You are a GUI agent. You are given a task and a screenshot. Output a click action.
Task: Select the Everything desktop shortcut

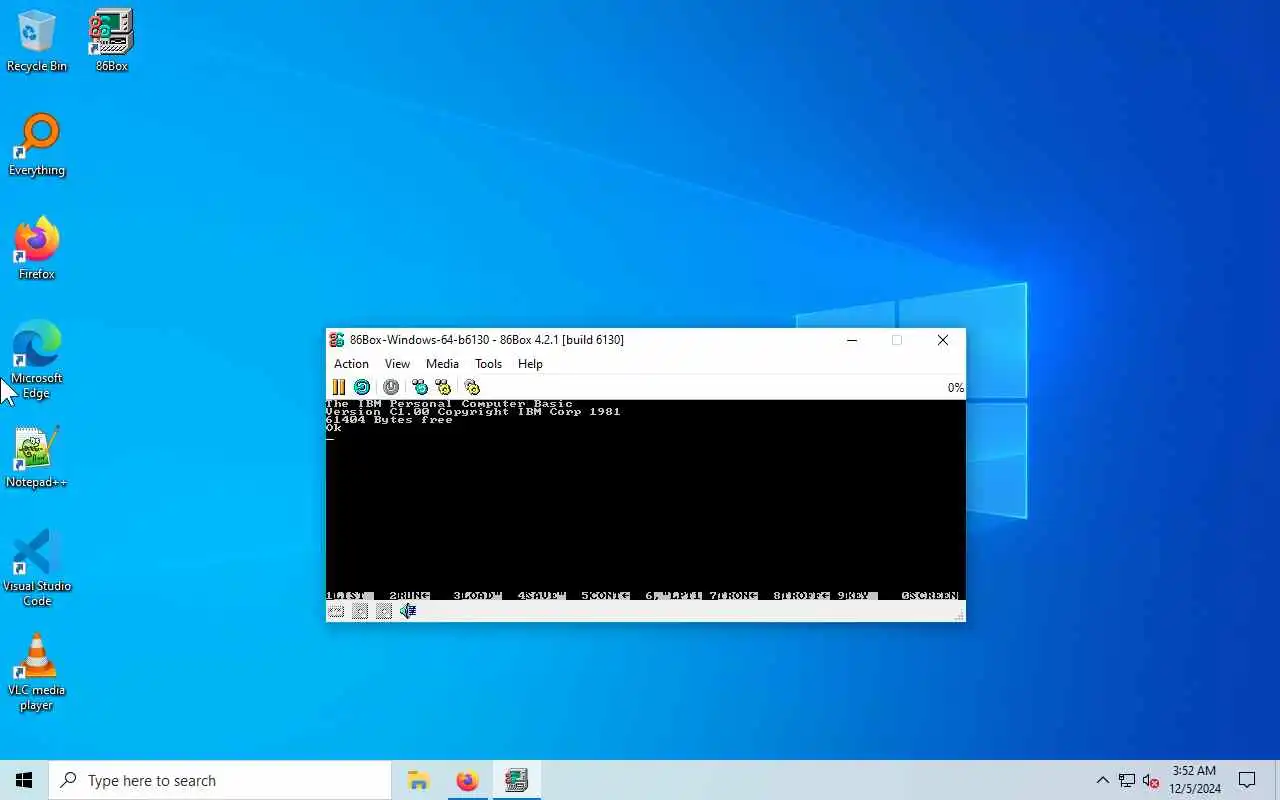(37, 145)
